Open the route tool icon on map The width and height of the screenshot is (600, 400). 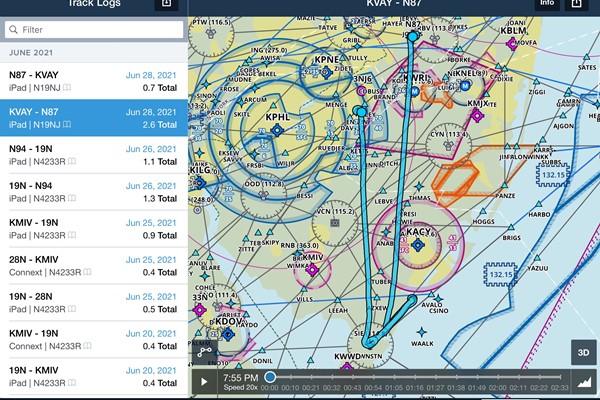coord(206,351)
